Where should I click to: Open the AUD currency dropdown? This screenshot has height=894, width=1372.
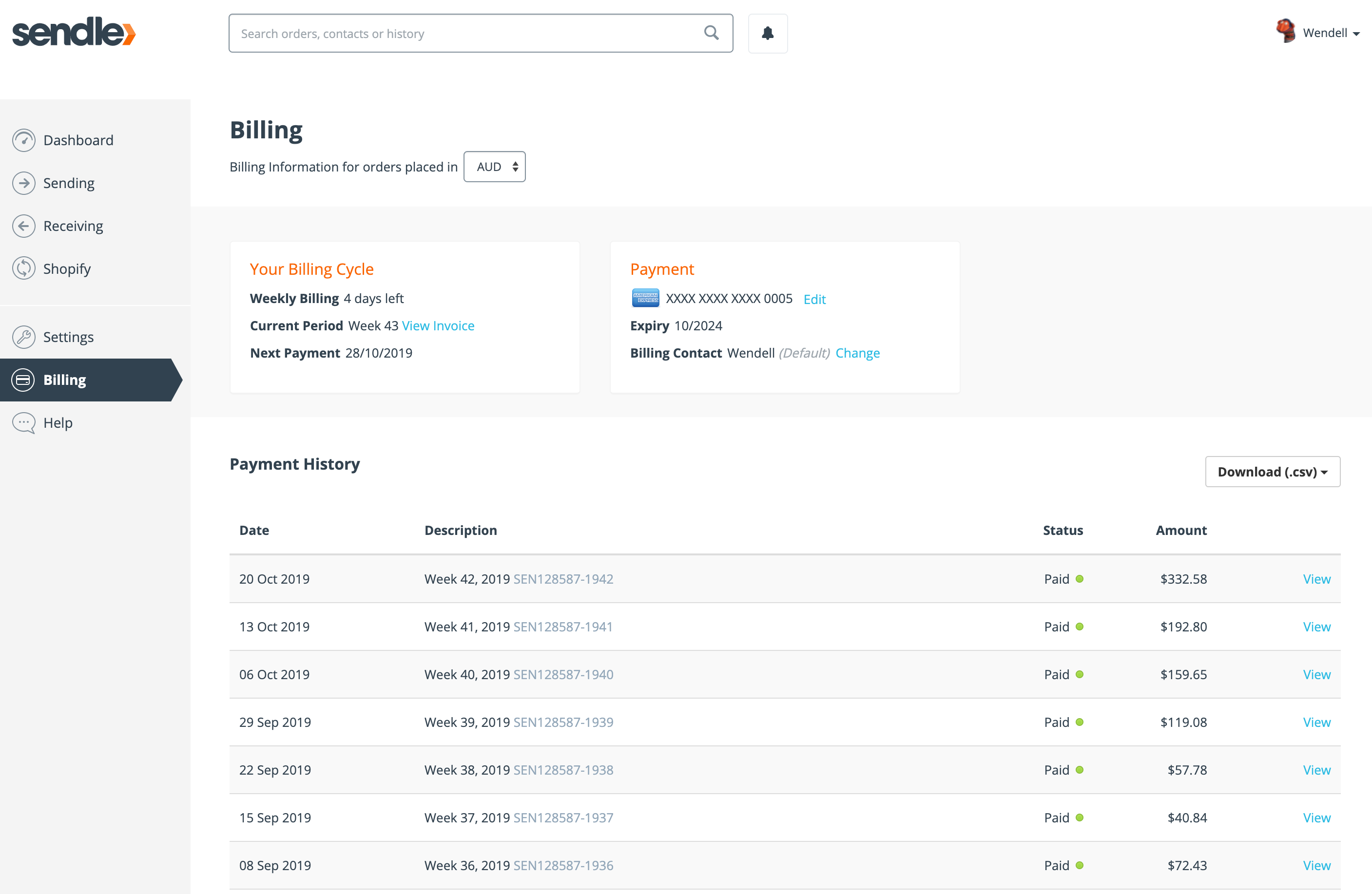(495, 167)
